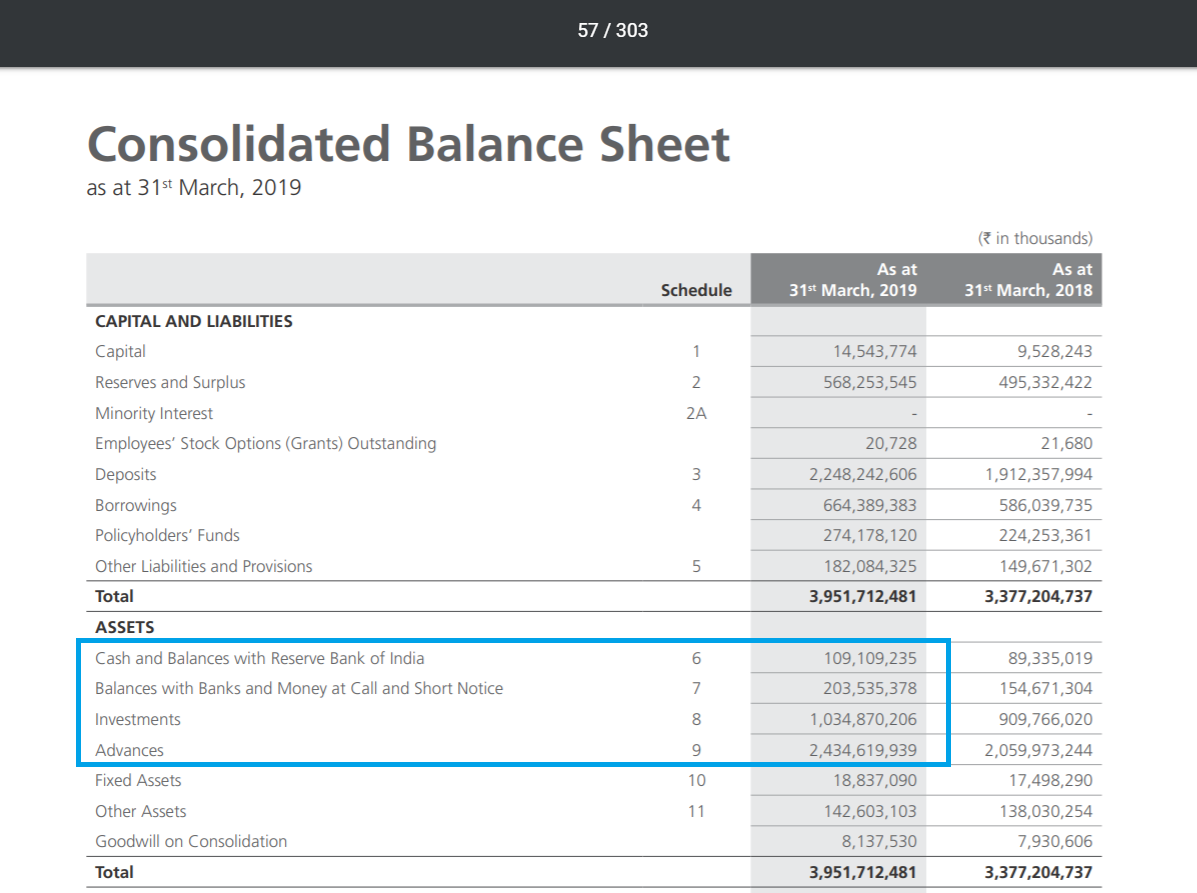The height and width of the screenshot is (893, 1197).
Task: Click the Goodwill on Consolidation label
Action: [x=190, y=841]
